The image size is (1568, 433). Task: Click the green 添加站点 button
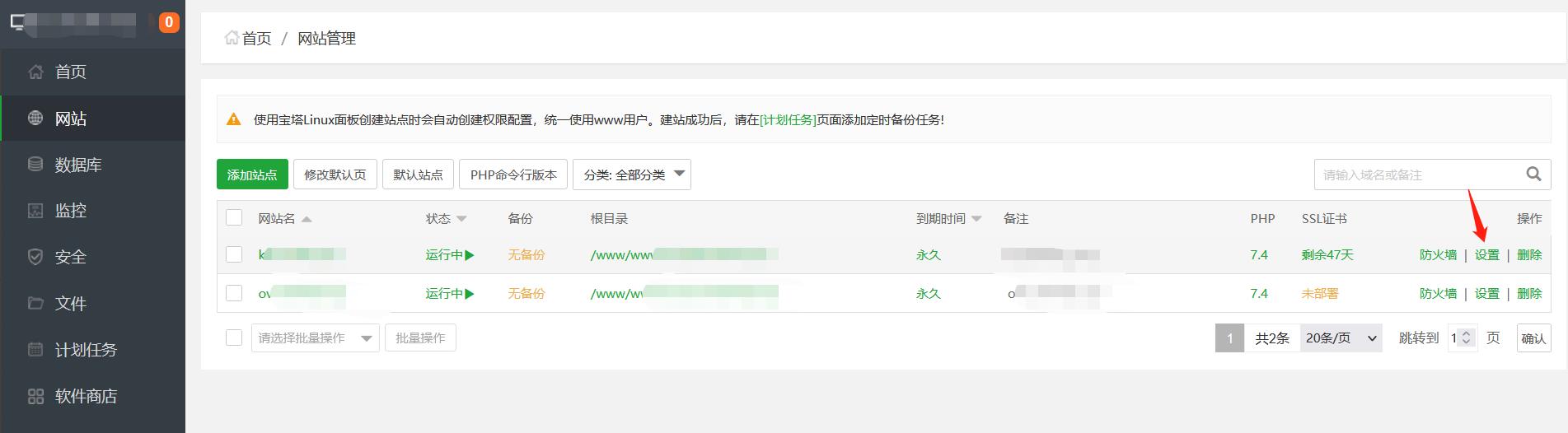coord(252,175)
